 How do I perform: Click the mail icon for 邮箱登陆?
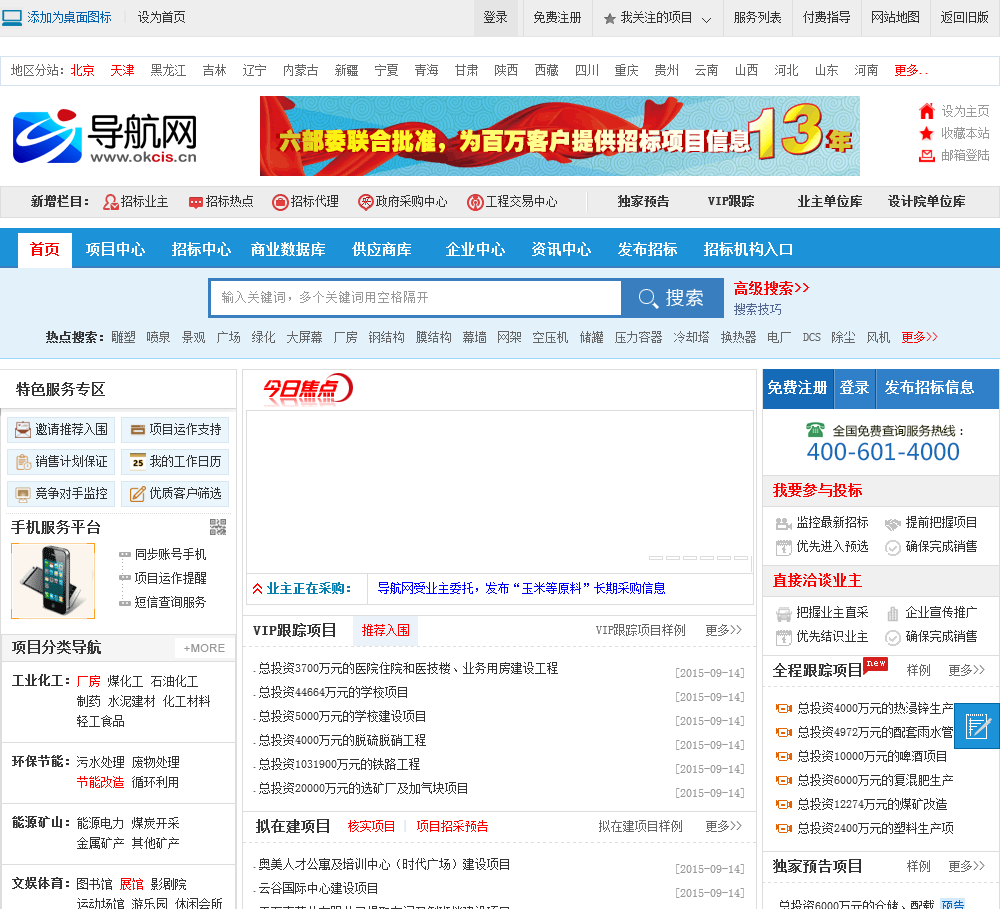pyautogui.click(x=926, y=155)
